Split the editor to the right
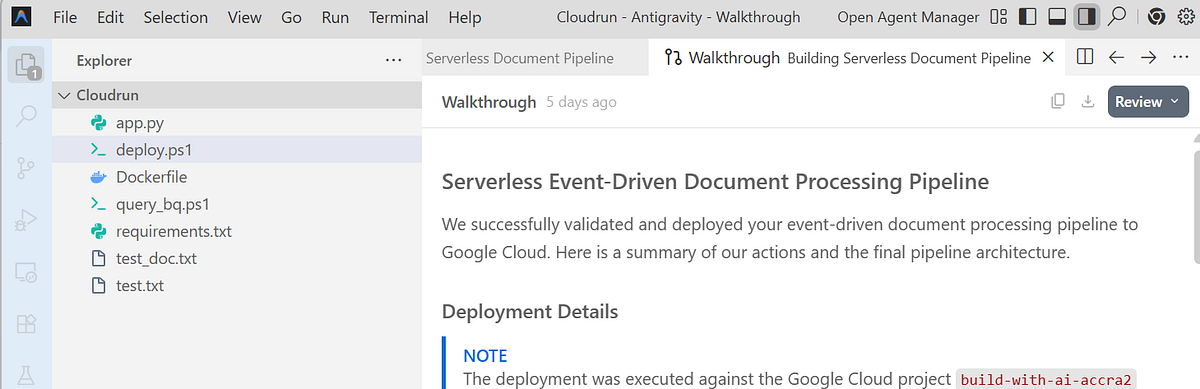 pos(1084,57)
